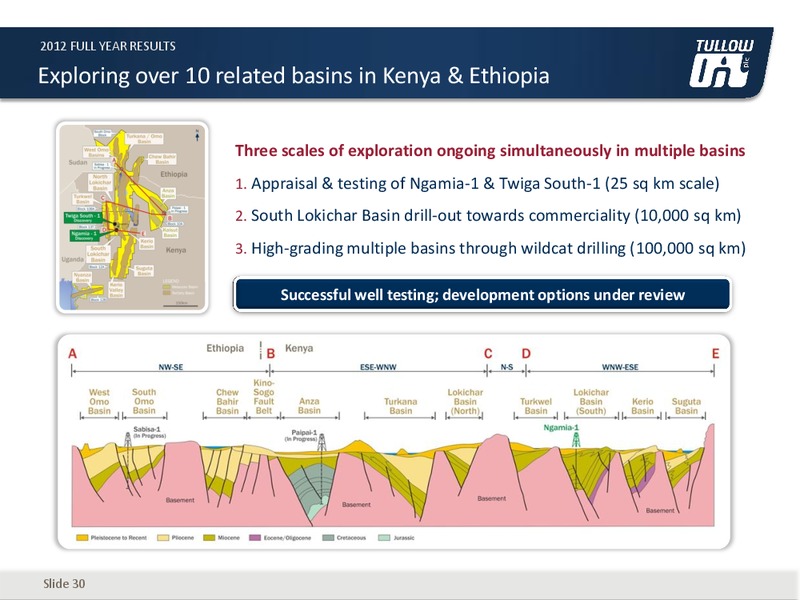Click the 'Lokichar Basin (South)' label
This screenshot has width=800, height=600.
591,402
